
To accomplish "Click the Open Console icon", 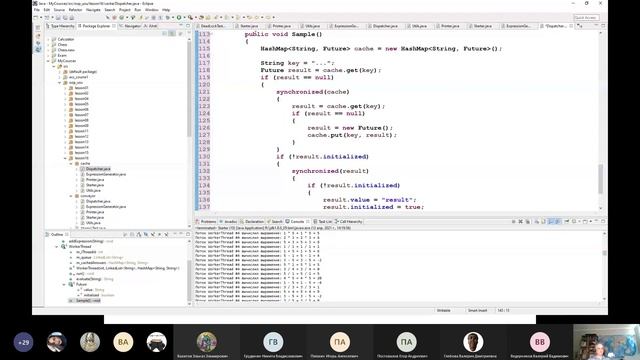I will pos(585,221).
